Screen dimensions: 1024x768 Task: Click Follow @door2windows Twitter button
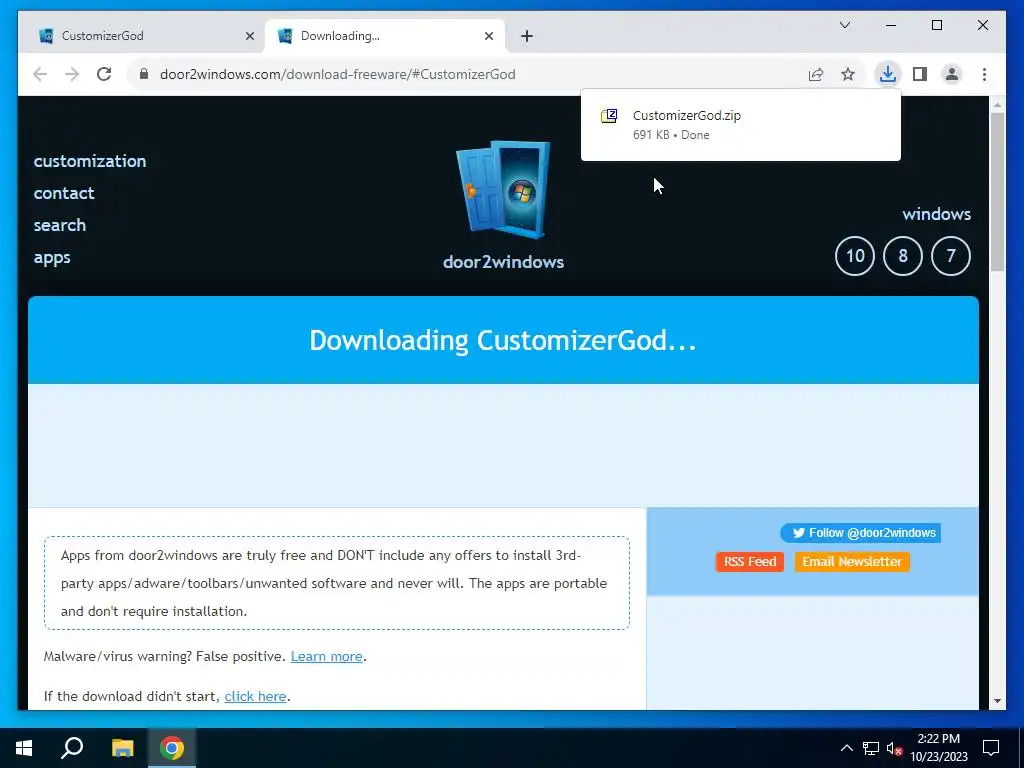(861, 533)
